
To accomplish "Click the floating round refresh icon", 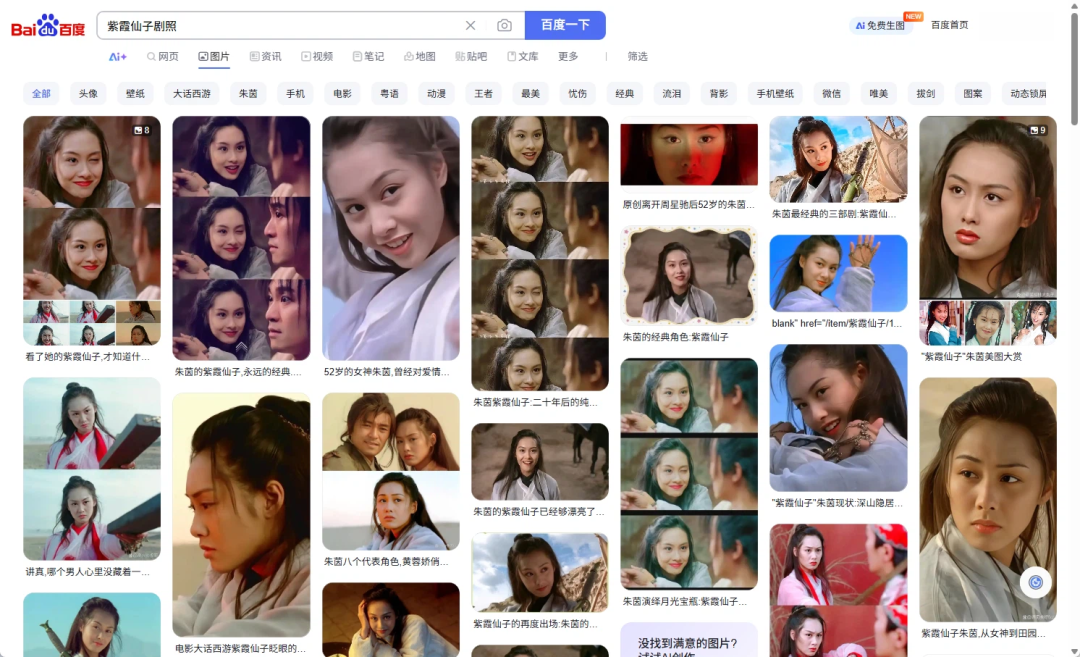I will 1035,583.
